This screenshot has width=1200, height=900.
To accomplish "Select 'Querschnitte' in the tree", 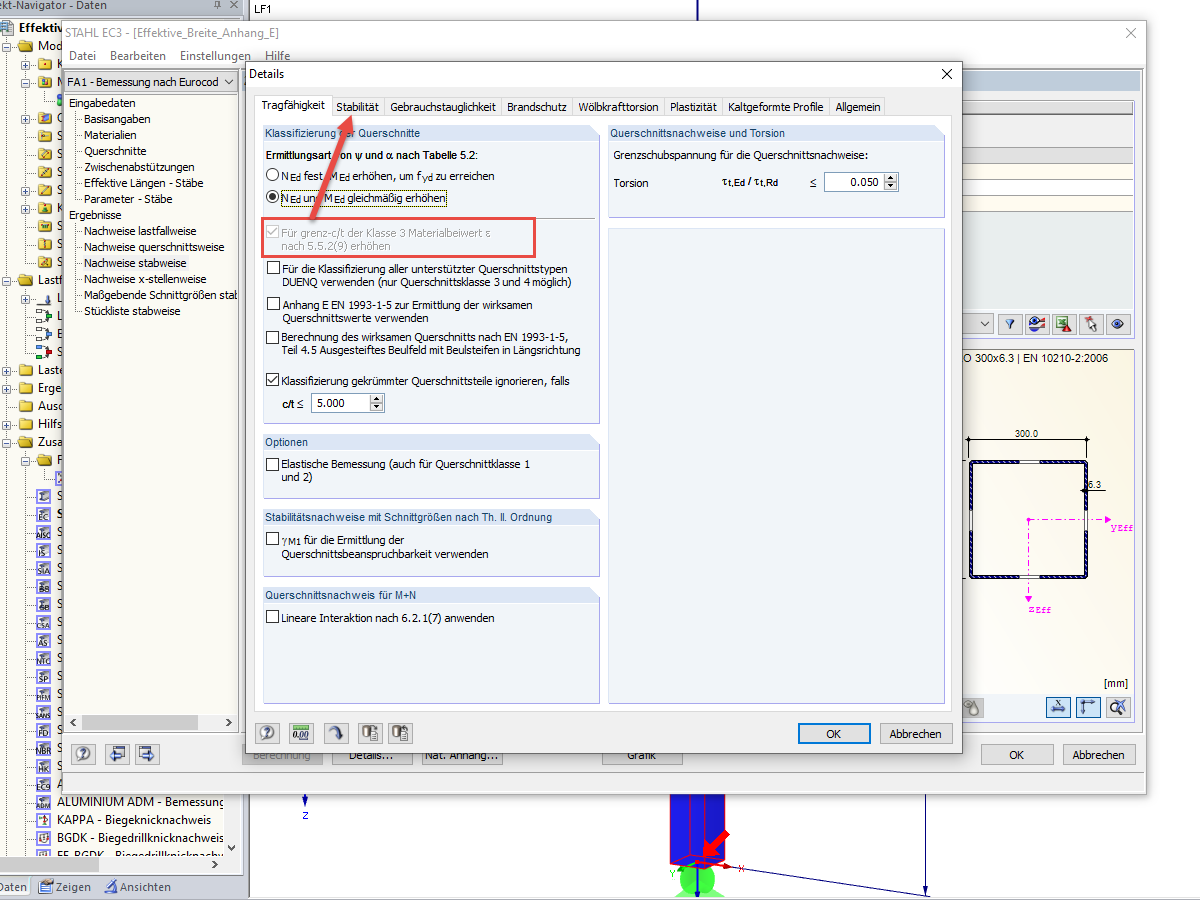I will pyautogui.click(x=115, y=151).
